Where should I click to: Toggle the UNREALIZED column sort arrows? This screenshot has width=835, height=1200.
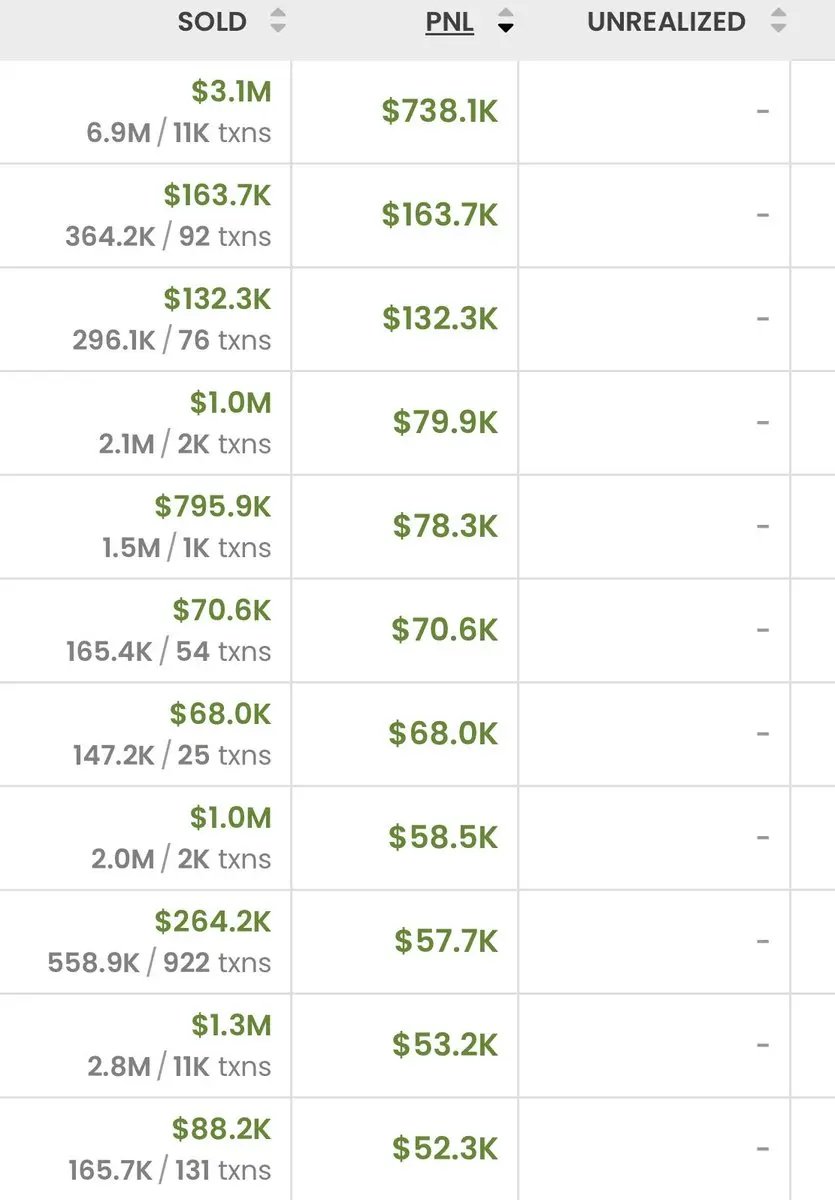779,21
